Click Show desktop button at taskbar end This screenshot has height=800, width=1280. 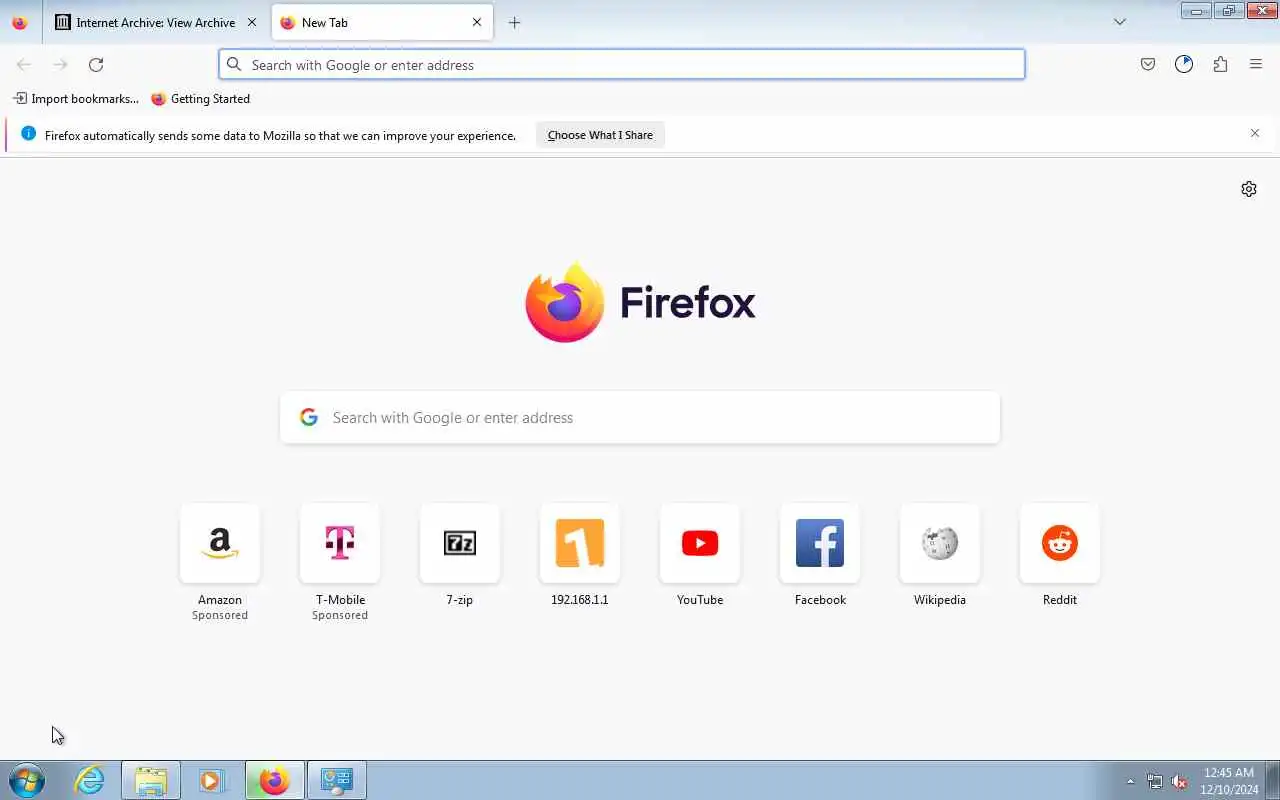pyautogui.click(x=1272, y=780)
